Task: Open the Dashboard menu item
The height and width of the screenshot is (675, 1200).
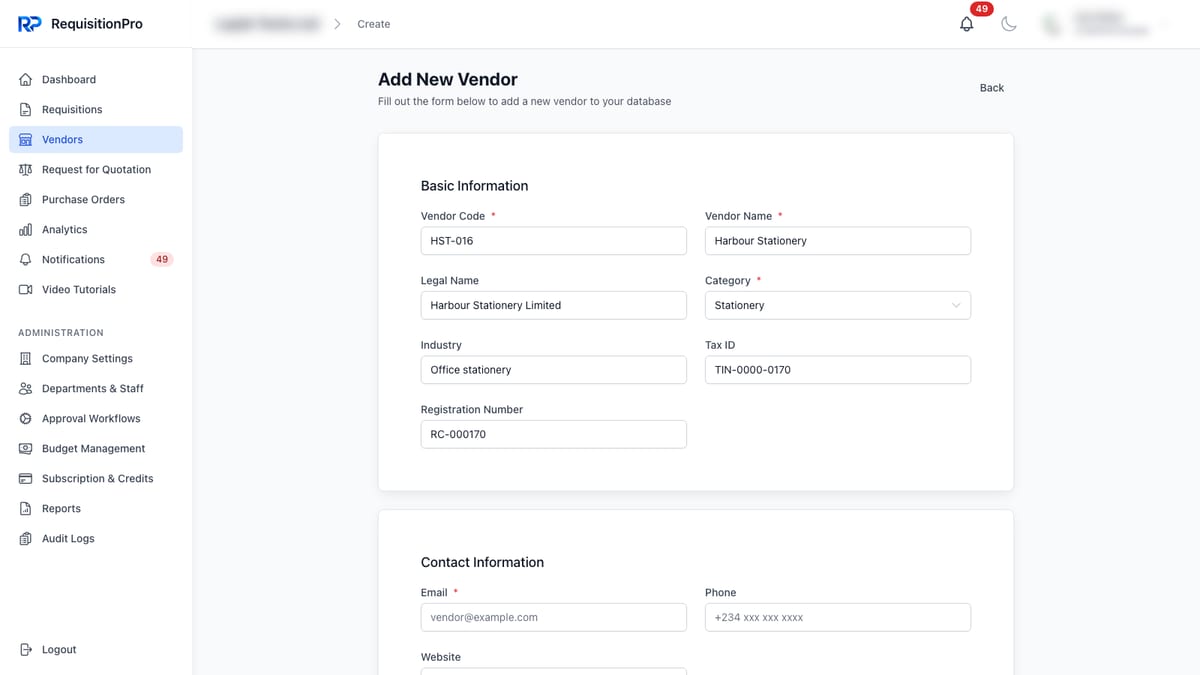Action: point(96,80)
